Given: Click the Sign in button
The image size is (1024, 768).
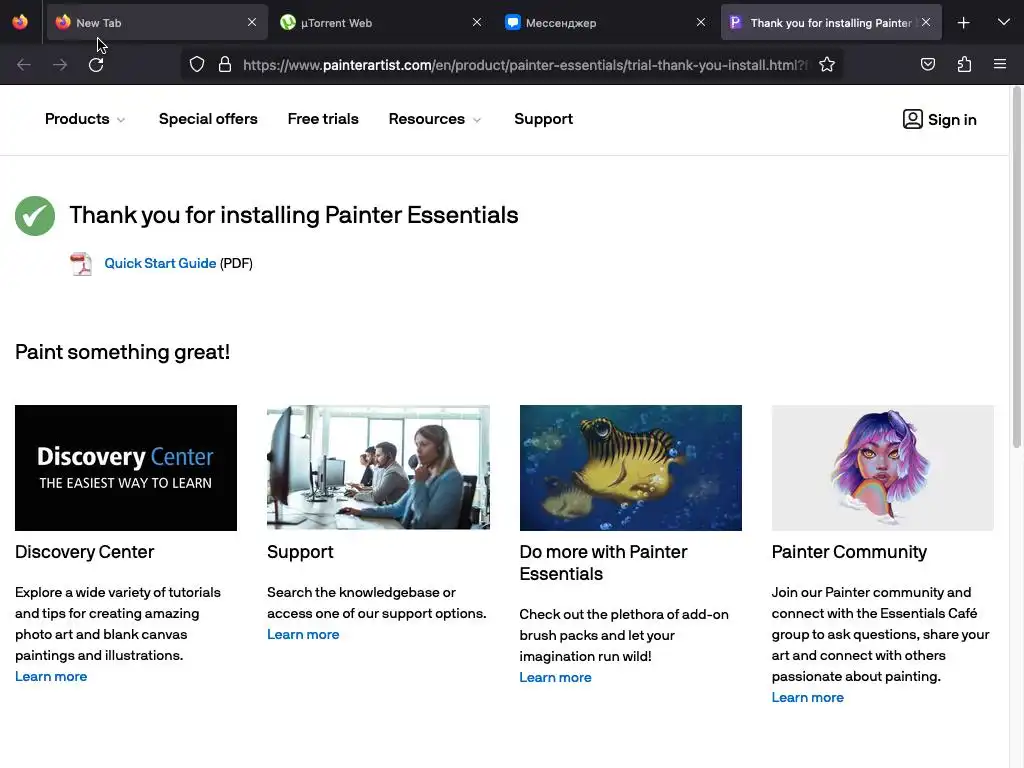Looking at the screenshot, I should point(939,120).
